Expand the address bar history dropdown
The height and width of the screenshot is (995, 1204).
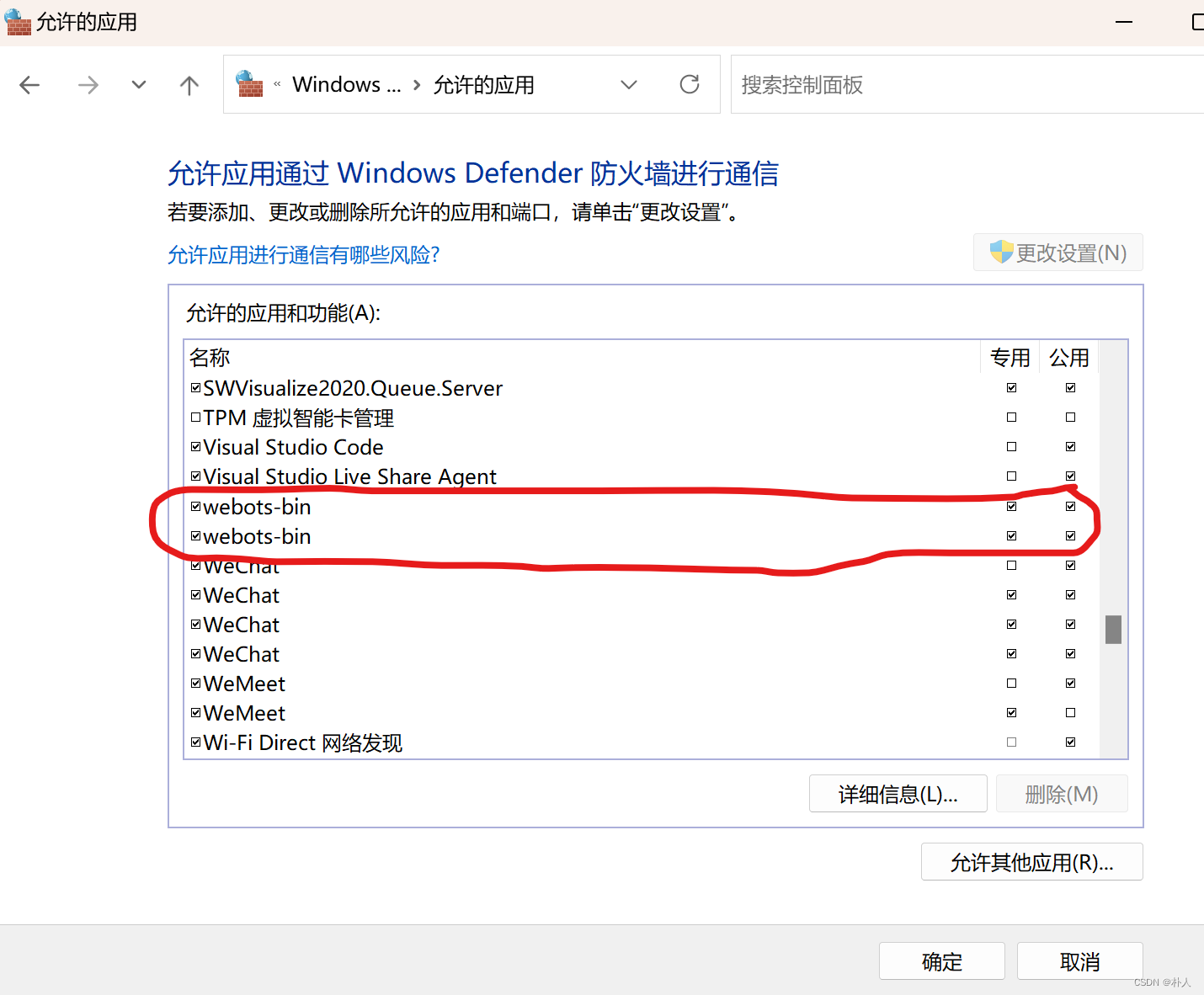(x=629, y=85)
